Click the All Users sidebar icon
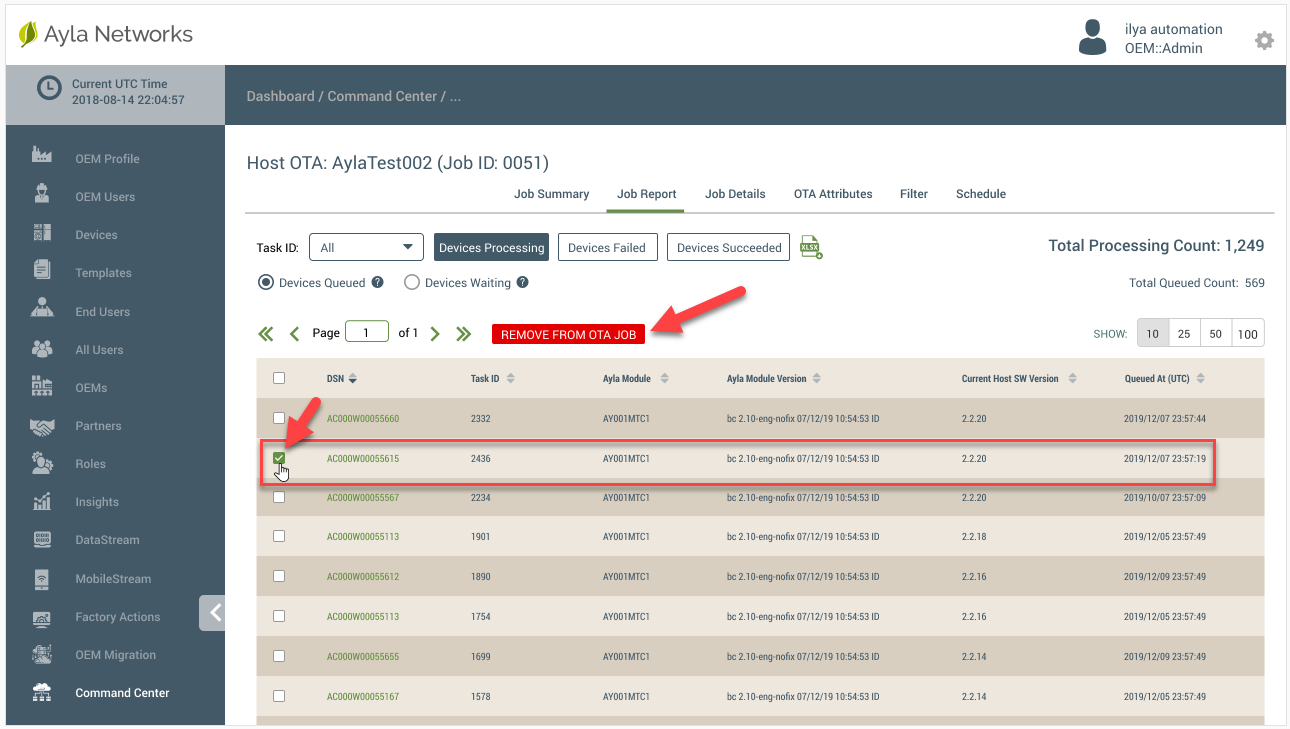1290x729 pixels. (x=42, y=348)
